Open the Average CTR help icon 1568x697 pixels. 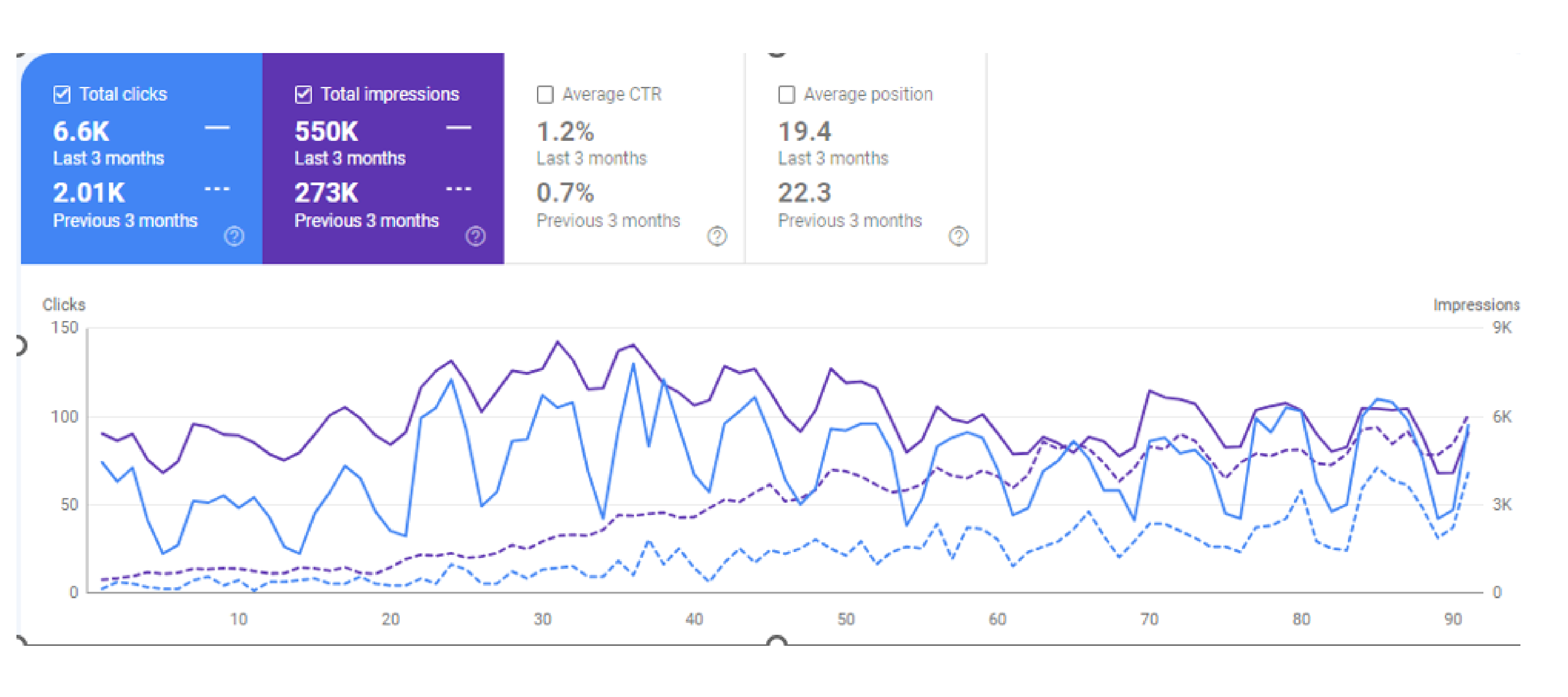[x=717, y=236]
